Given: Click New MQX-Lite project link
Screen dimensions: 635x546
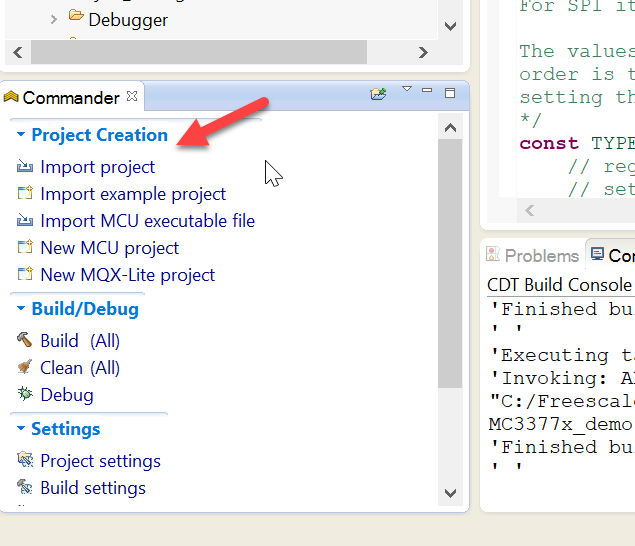Looking at the screenshot, I should tap(127, 275).
